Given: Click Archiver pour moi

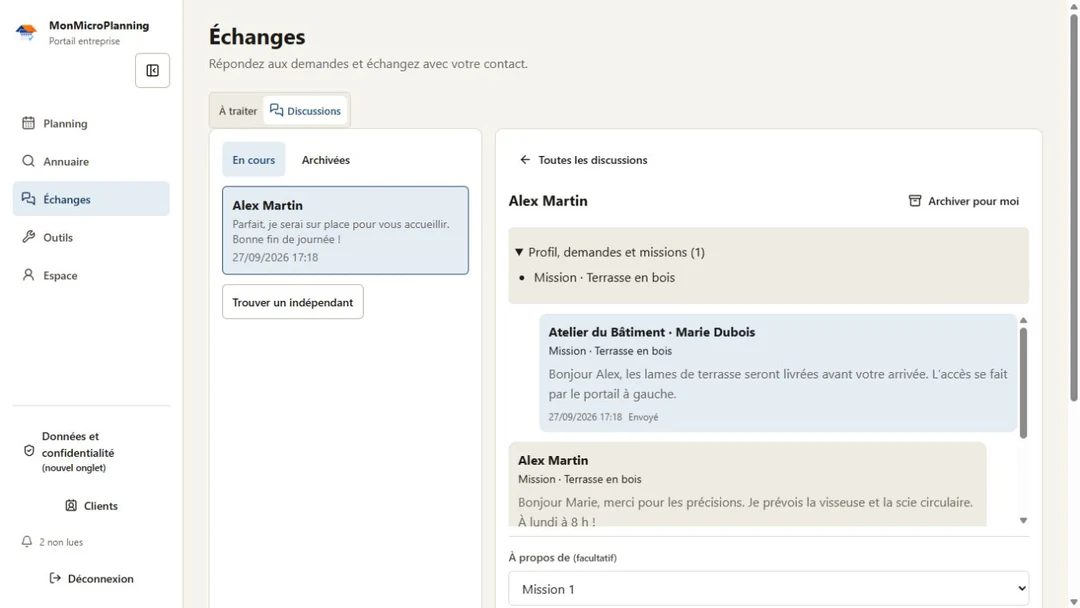Looking at the screenshot, I should (x=964, y=201).
